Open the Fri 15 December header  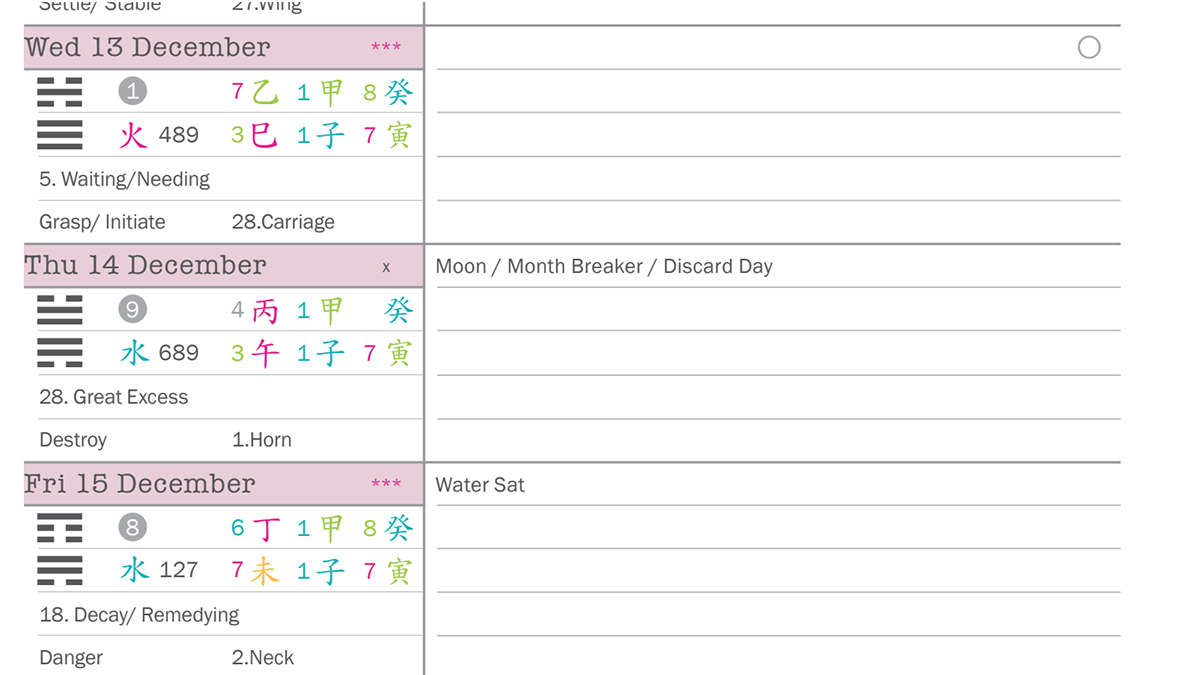point(224,484)
